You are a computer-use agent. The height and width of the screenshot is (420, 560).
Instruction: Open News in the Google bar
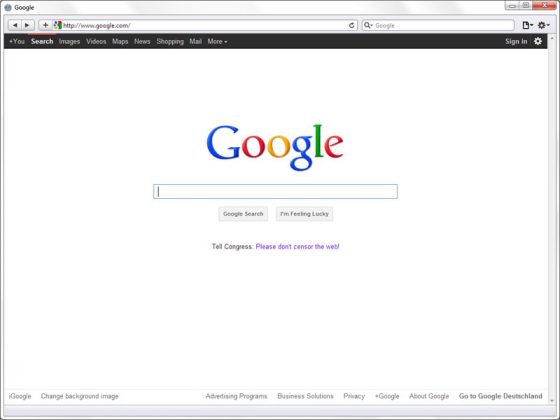point(142,41)
